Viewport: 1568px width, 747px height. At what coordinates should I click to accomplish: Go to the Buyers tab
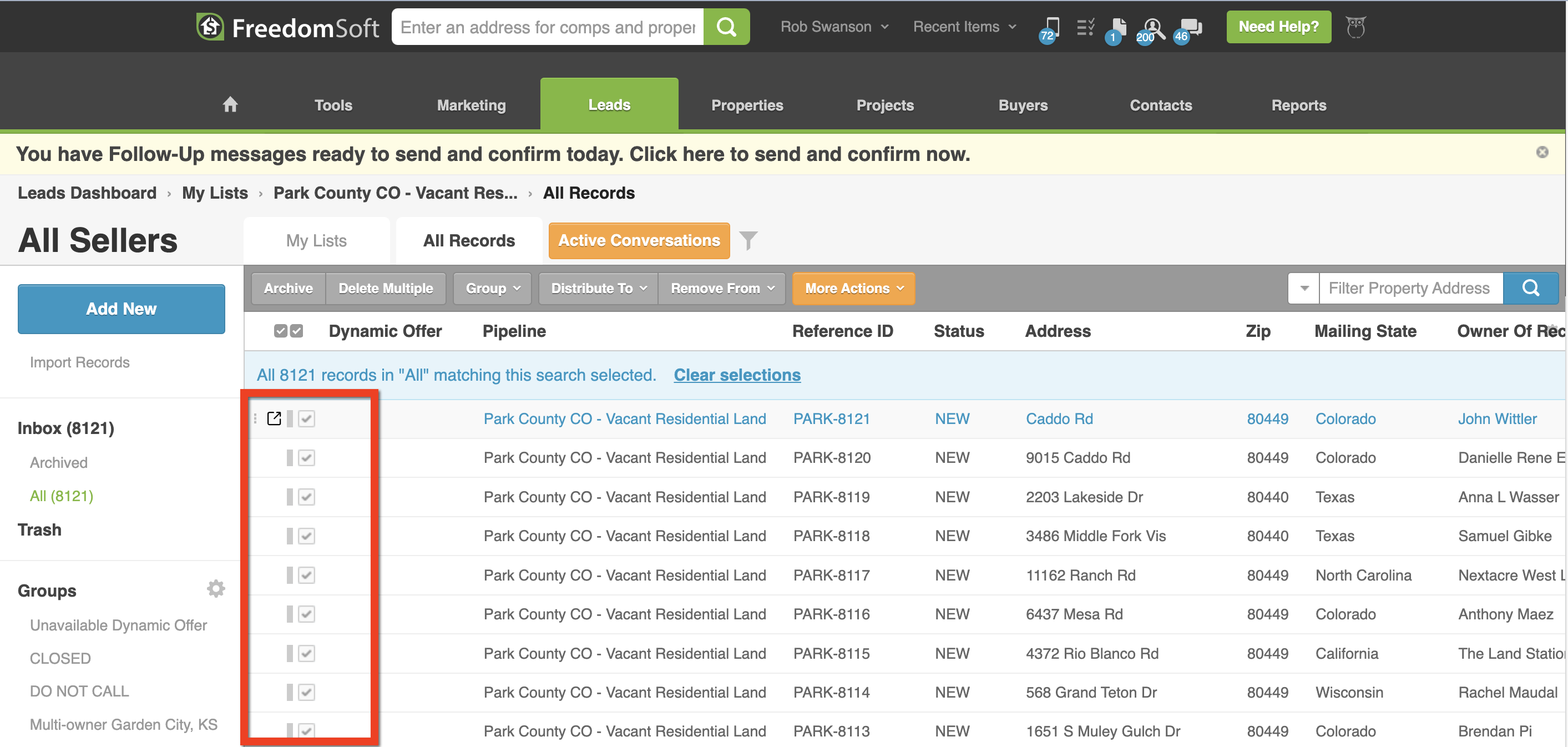coord(1023,105)
